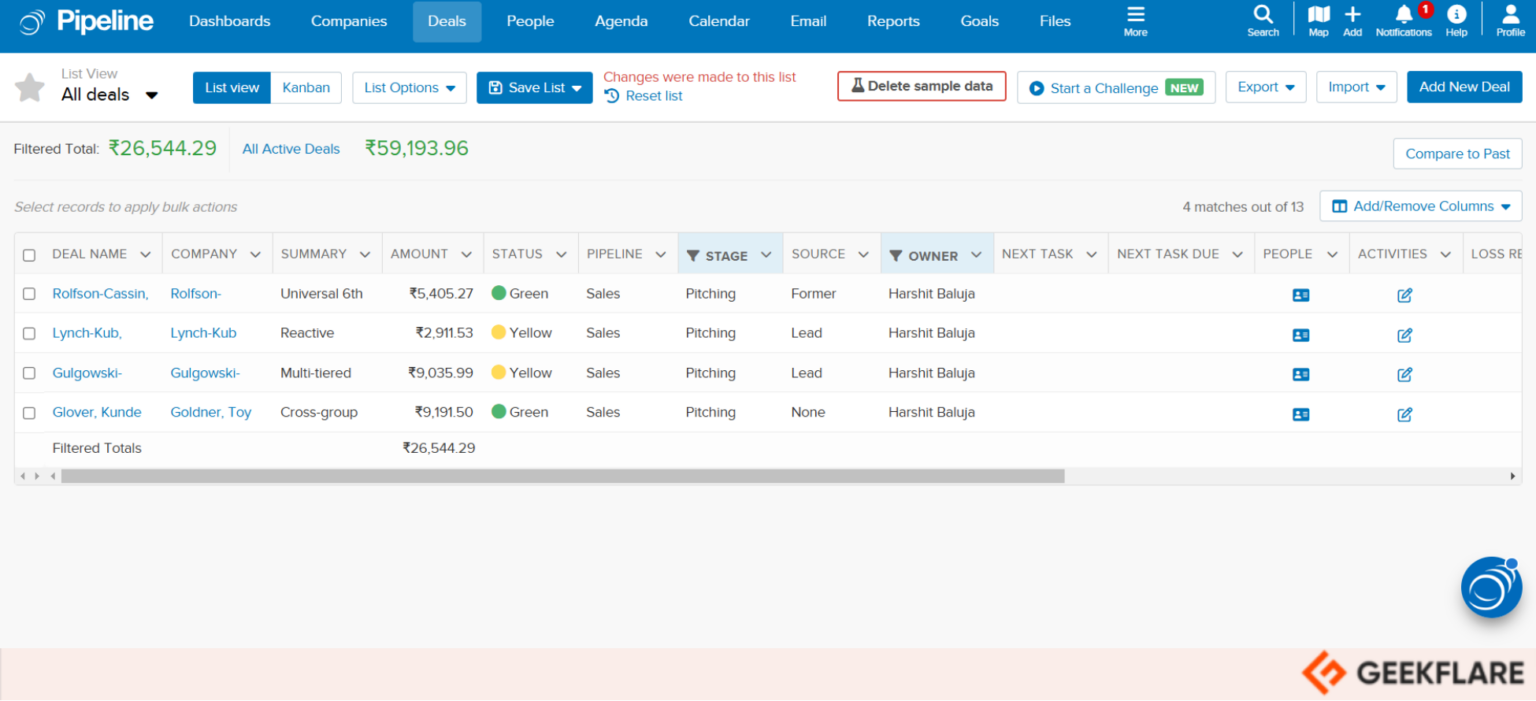Expand Deal Name column menu chevron
1536x701 pixels.
click(x=145, y=255)
